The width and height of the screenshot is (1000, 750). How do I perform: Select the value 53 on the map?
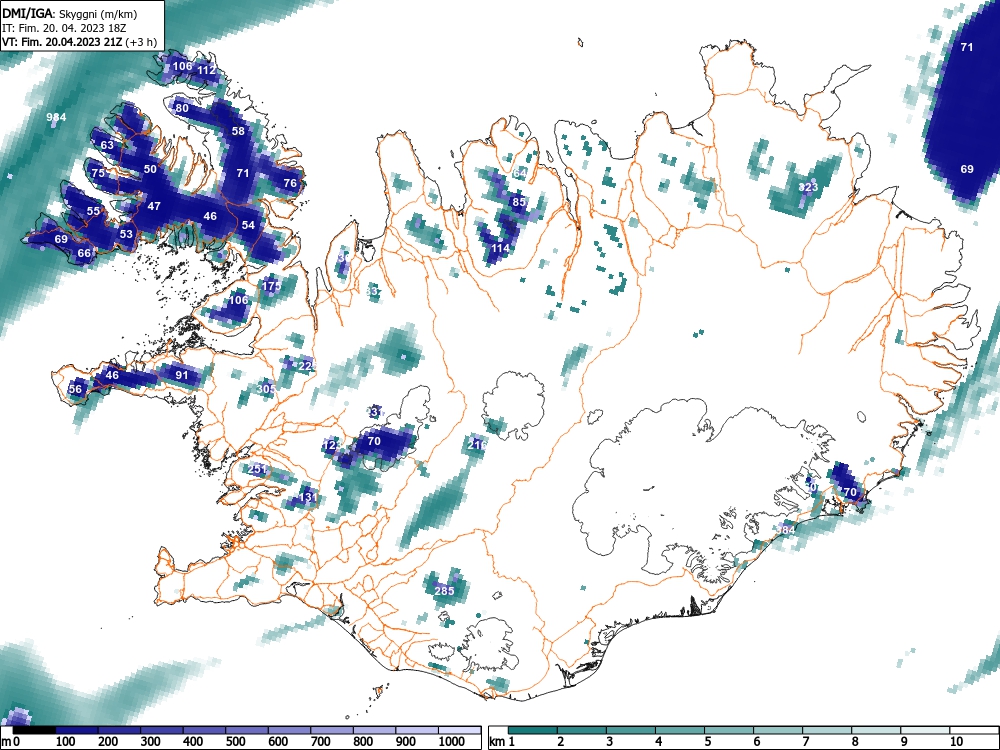click(126, 234)
